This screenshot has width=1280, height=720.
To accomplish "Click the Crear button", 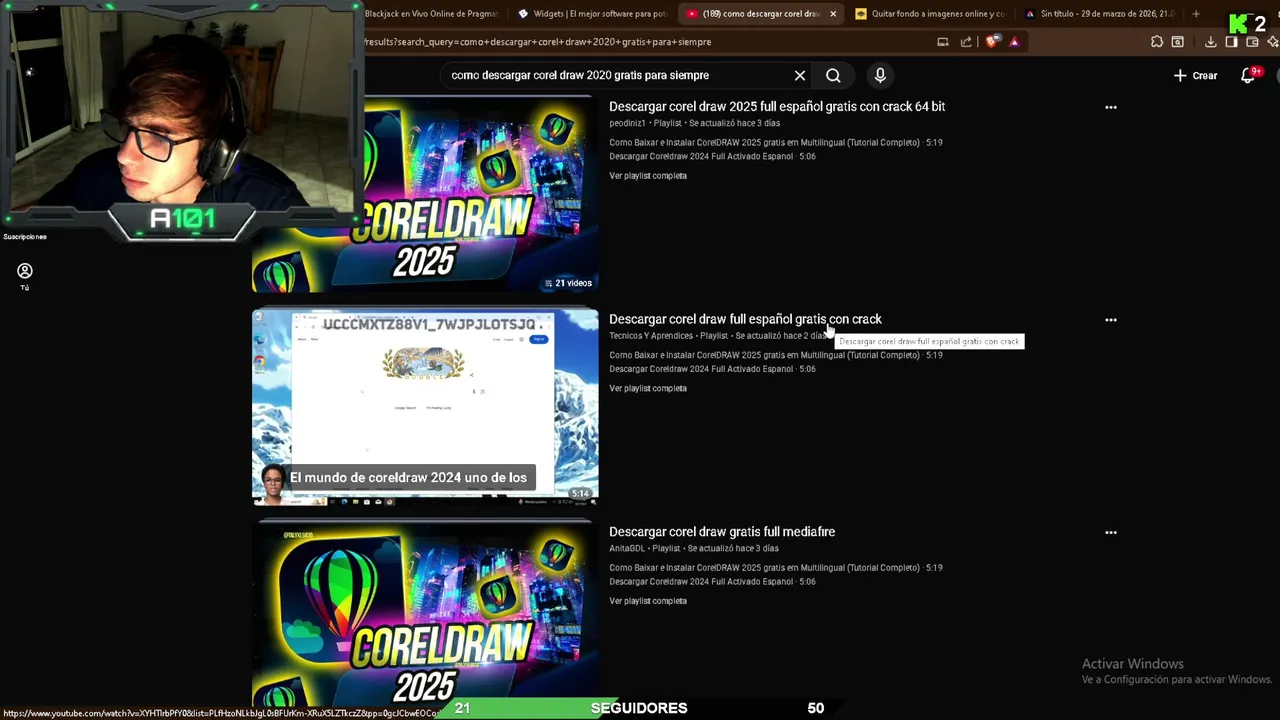I will pyautogui.click(x=1195, y=75).
